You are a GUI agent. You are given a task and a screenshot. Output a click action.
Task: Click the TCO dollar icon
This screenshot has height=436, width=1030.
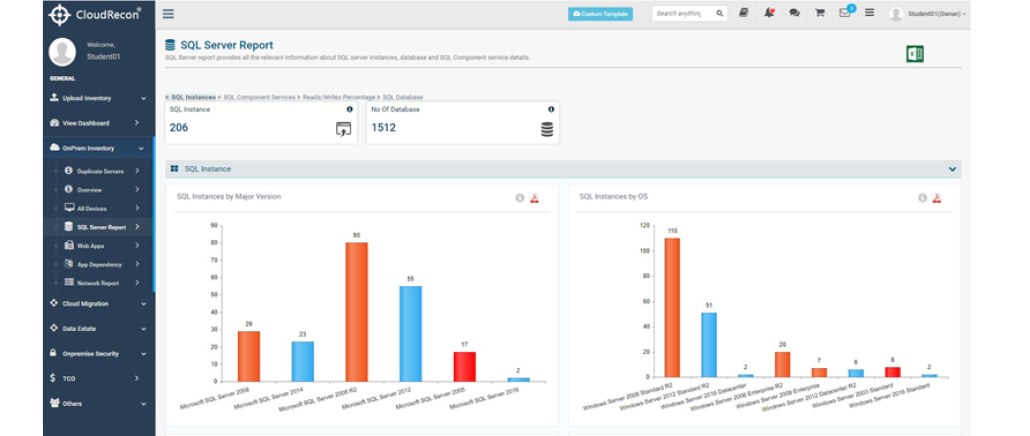click(53, 378)
